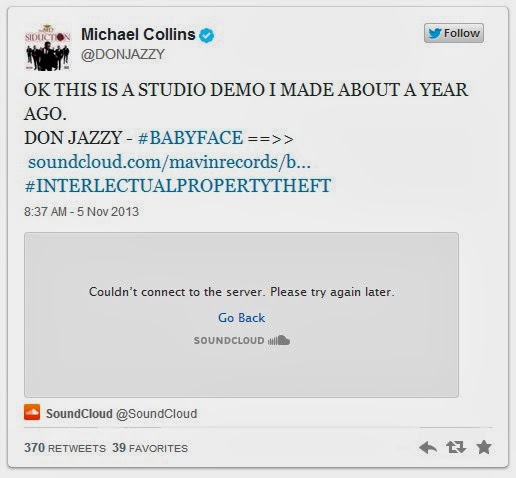Viewport: 516px width, 478px height.
Task: Retweet using the retweet icon
Action: 456,447
